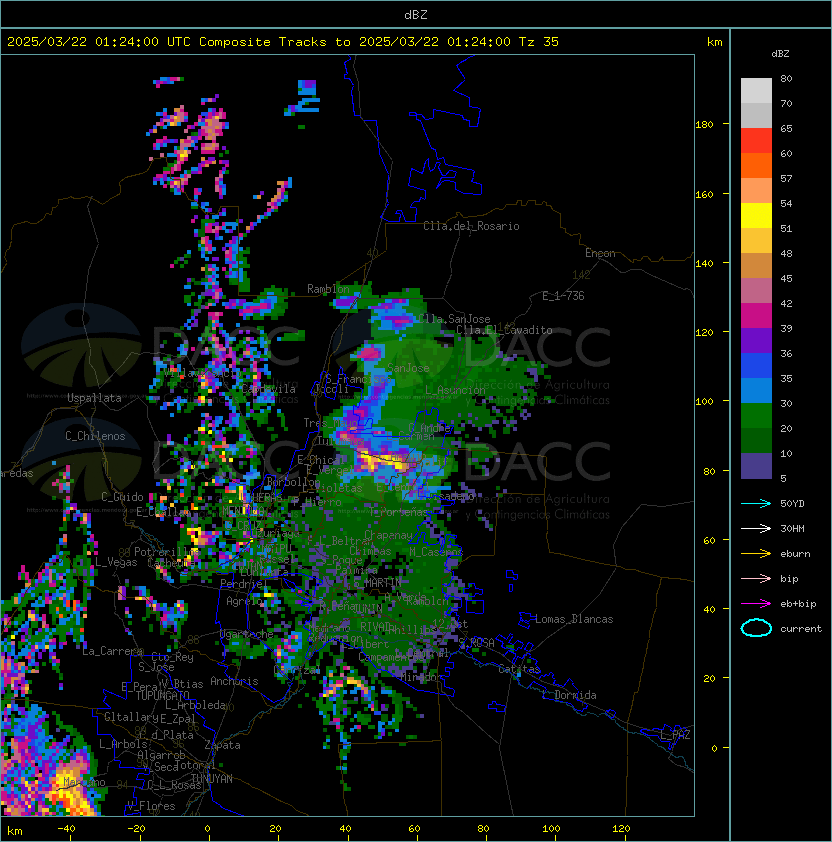Click the 'L_Dormida' map label
832x842 pixels.
pyautogui.click(x=569, y=695)
